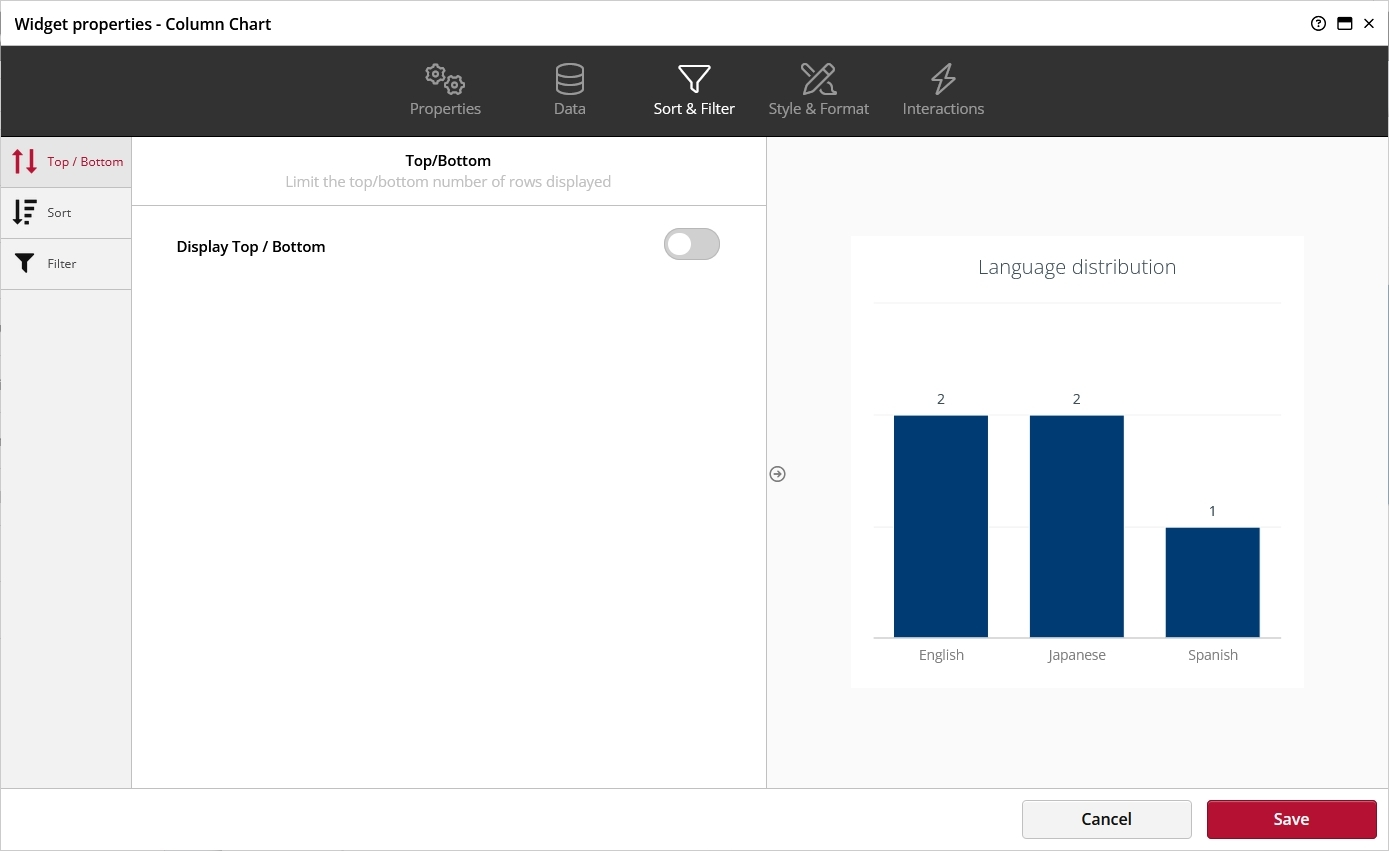Image resolution: width=1389 pixels, height=851 pixels.
Task: Click the Top / Bottom arrows icon
Action: (24, 161)
